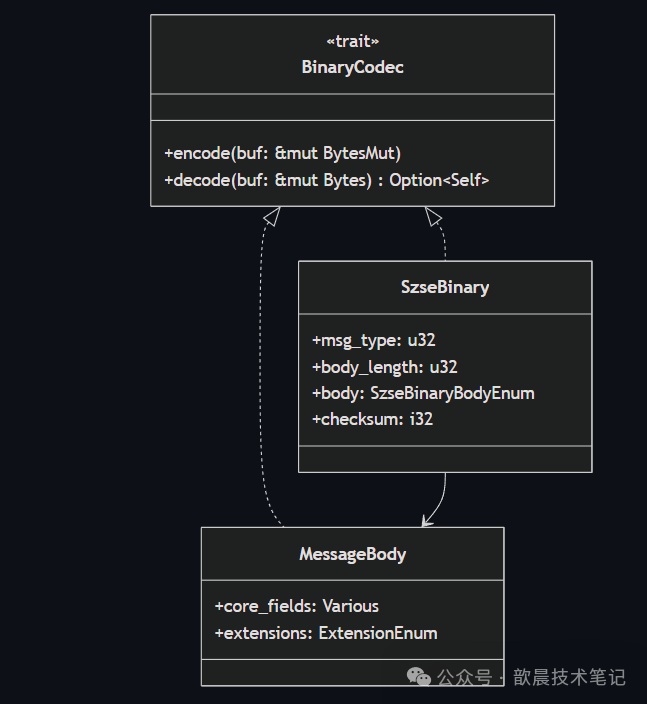Select the +decode(buf: &mut Bytes) method line
Viewport: 647px width, 704px height.
coord(326,180)
